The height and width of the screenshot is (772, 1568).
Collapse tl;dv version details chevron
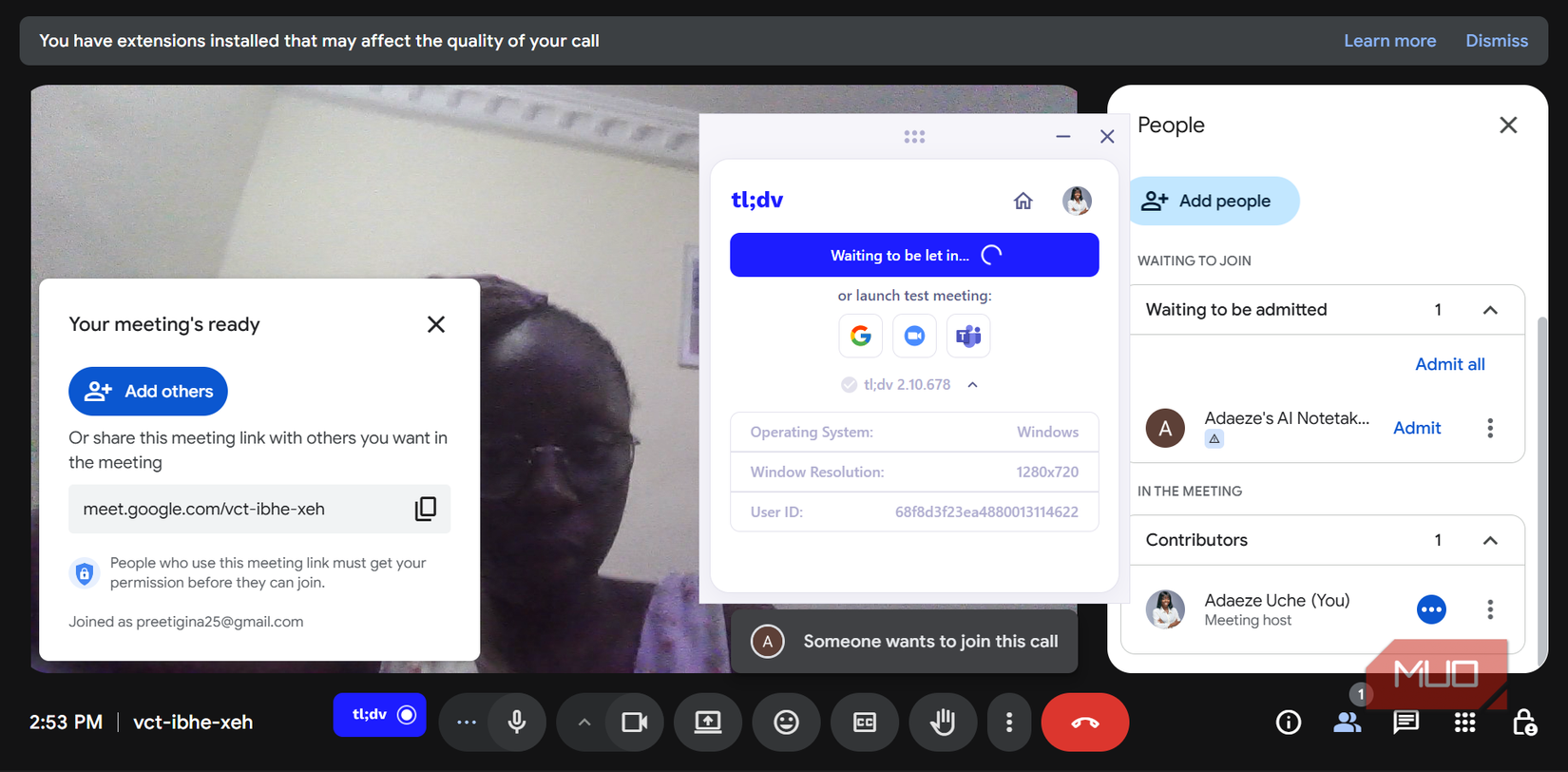[972, 385]
